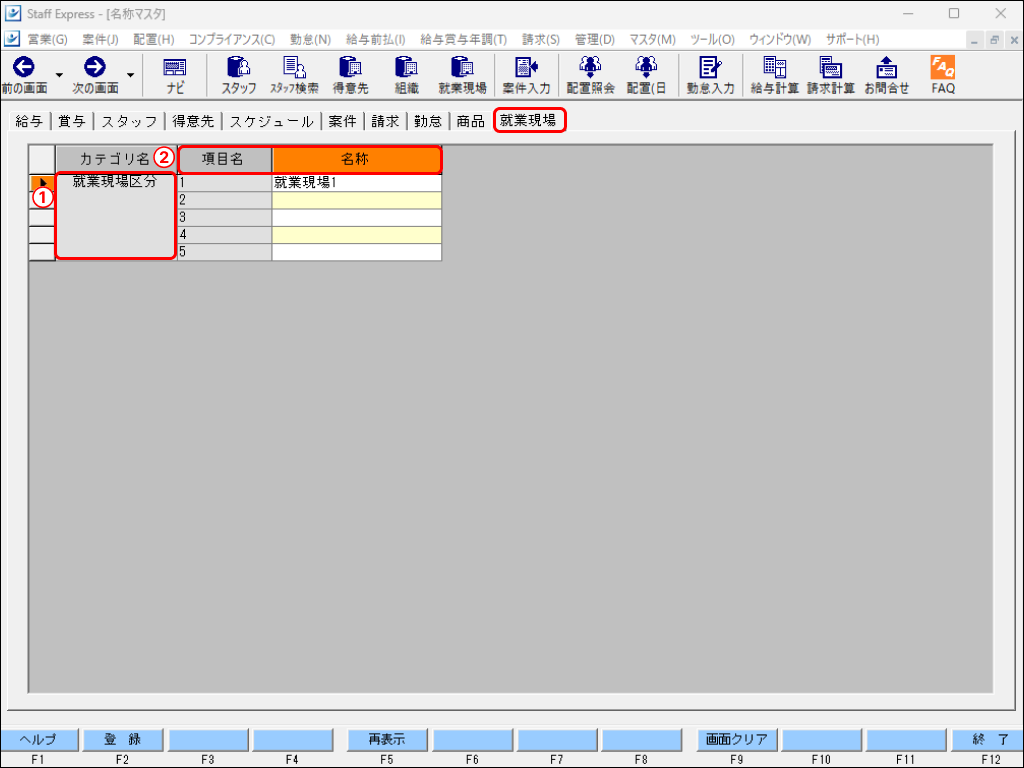The height and width of the screenshot is (768, 1024).
Task: Close the inner 名称マスタ child window
Action: pos(1014,40)
